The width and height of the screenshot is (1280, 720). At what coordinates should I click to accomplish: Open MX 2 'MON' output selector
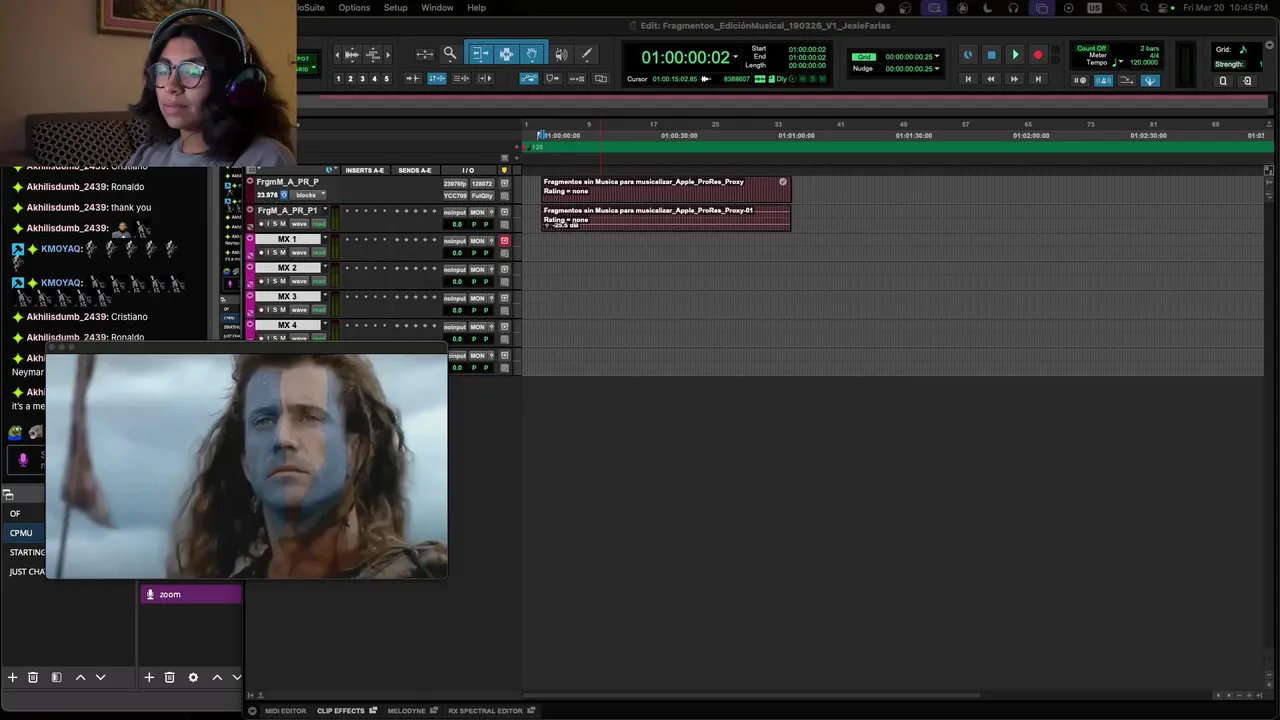click(477, 269)
